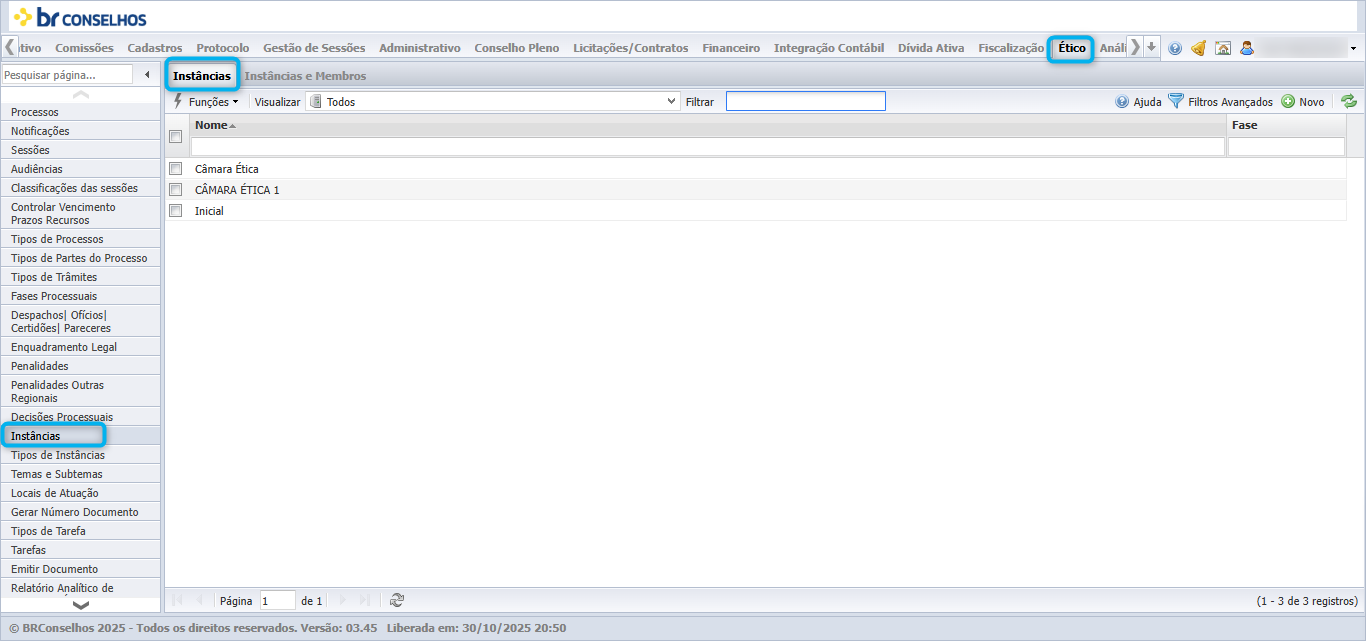The width and height of the screenshot is (1366, 641).
Task: Click the notification bell icon
Action: tap(1198, 48)
